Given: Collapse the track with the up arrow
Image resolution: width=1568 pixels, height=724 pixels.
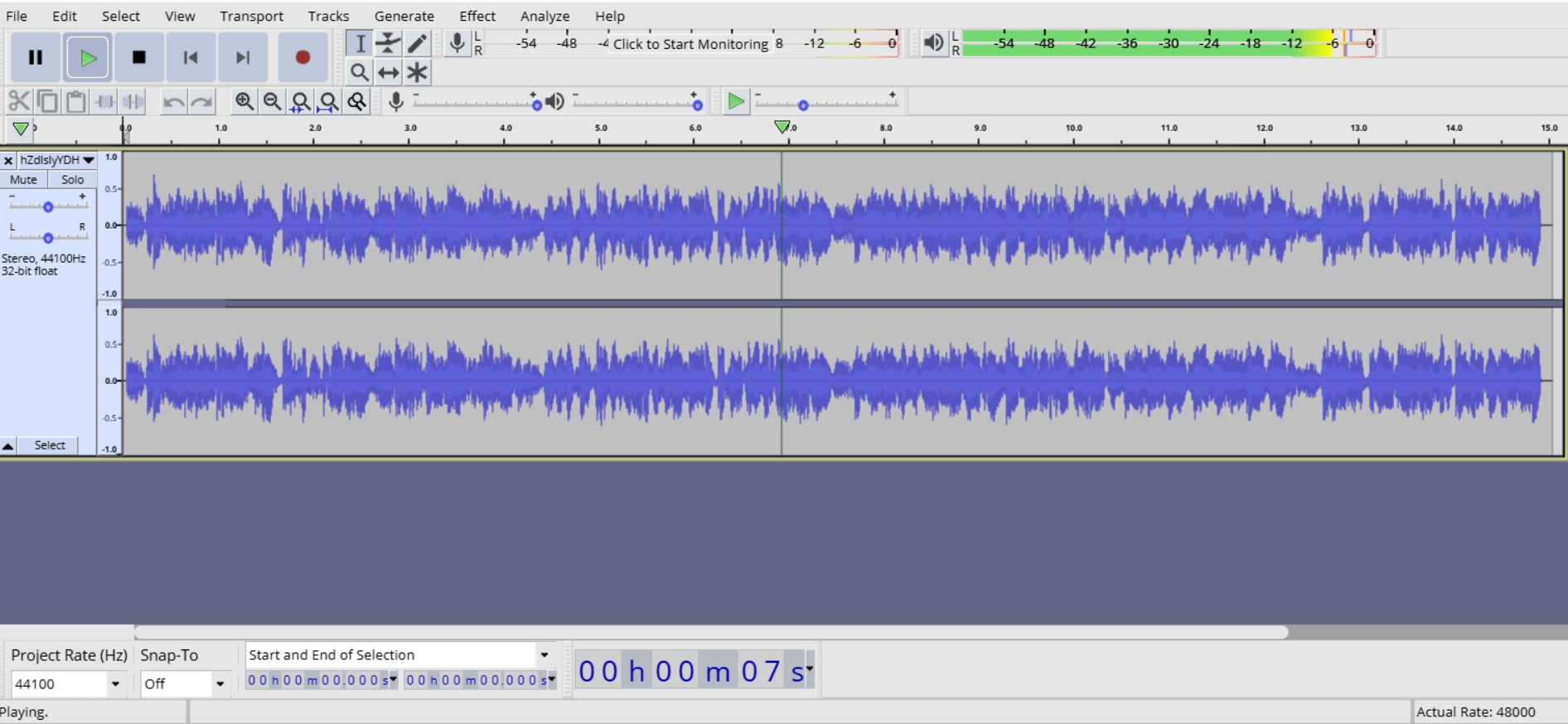Looking at the screenshot, I should point(8,445).
